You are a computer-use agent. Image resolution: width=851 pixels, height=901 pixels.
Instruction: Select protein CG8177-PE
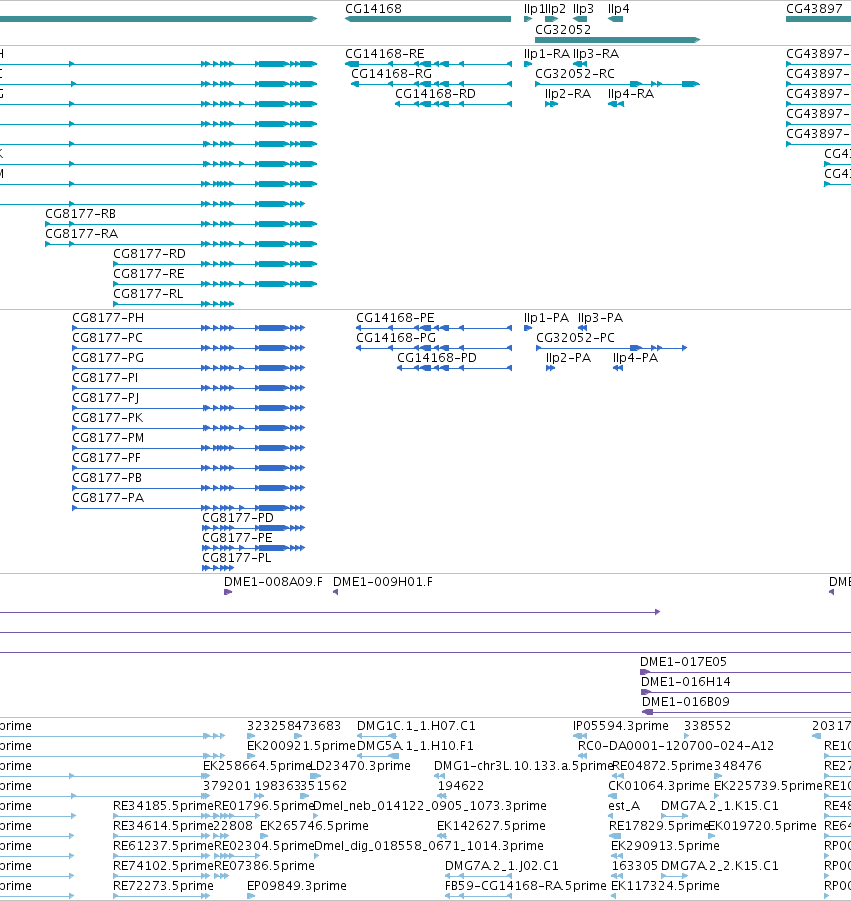[237, 538]
